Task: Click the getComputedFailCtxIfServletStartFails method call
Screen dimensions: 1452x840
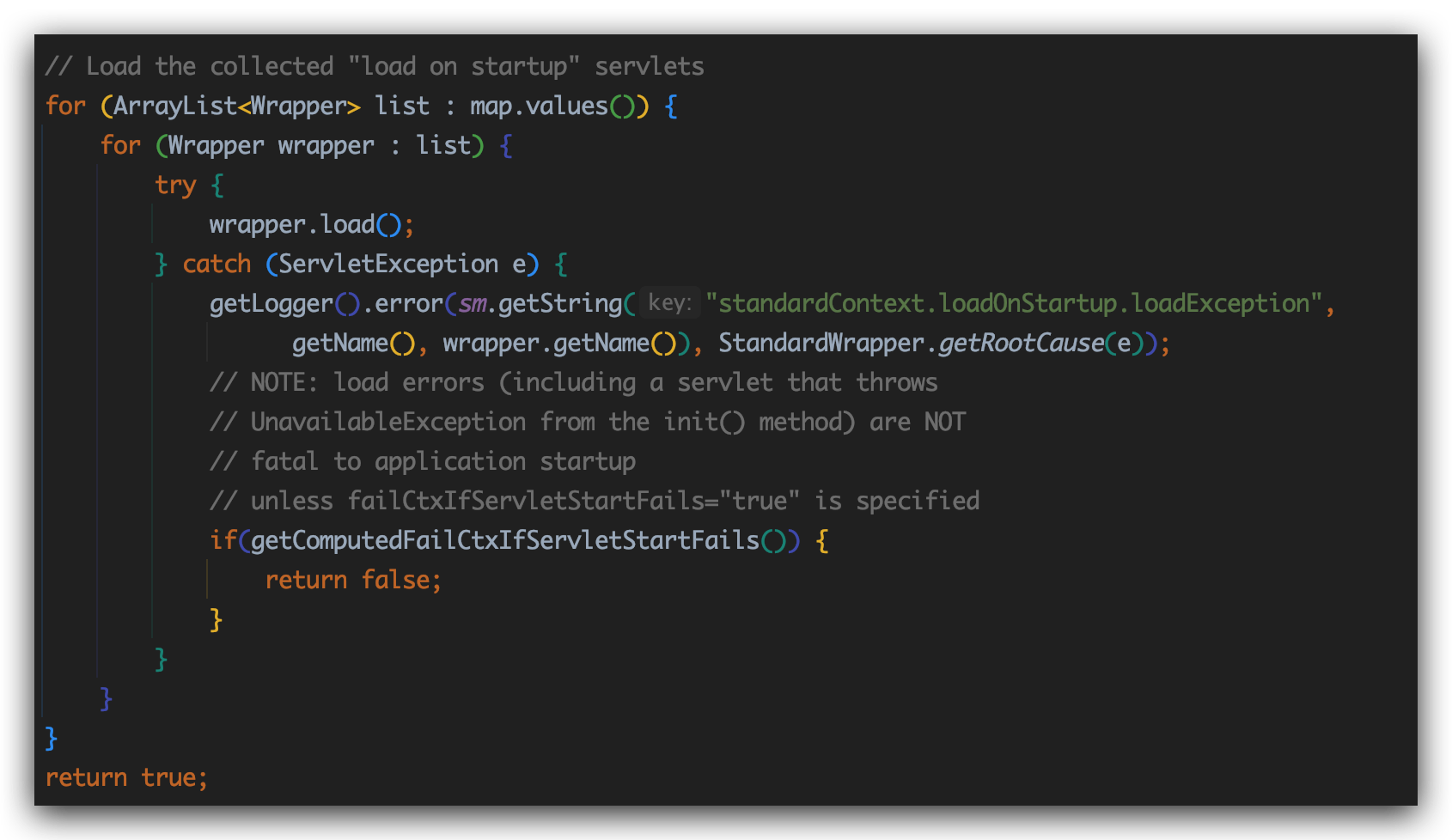Action: (505, 540)
